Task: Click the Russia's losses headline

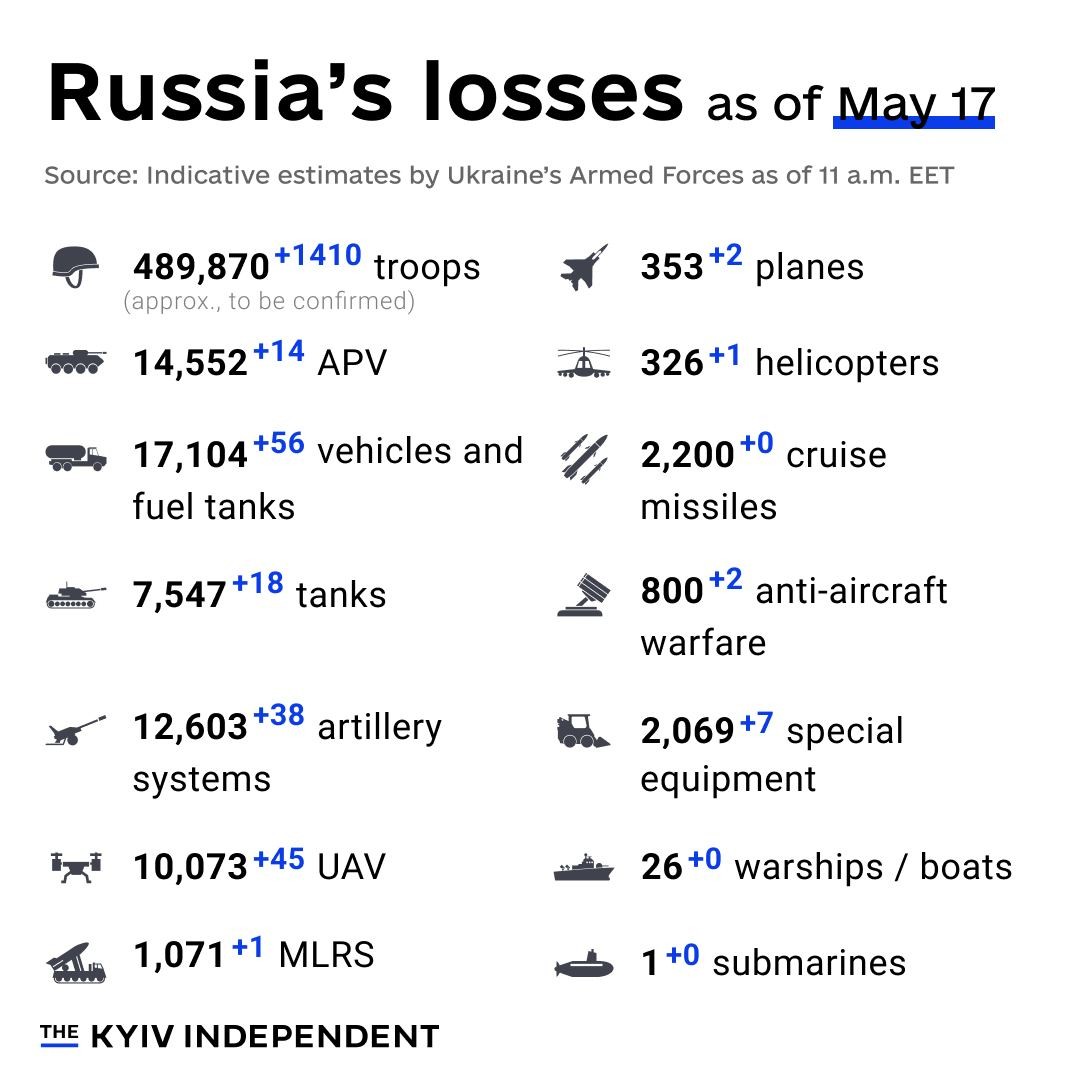Action: tap(366, 93)
